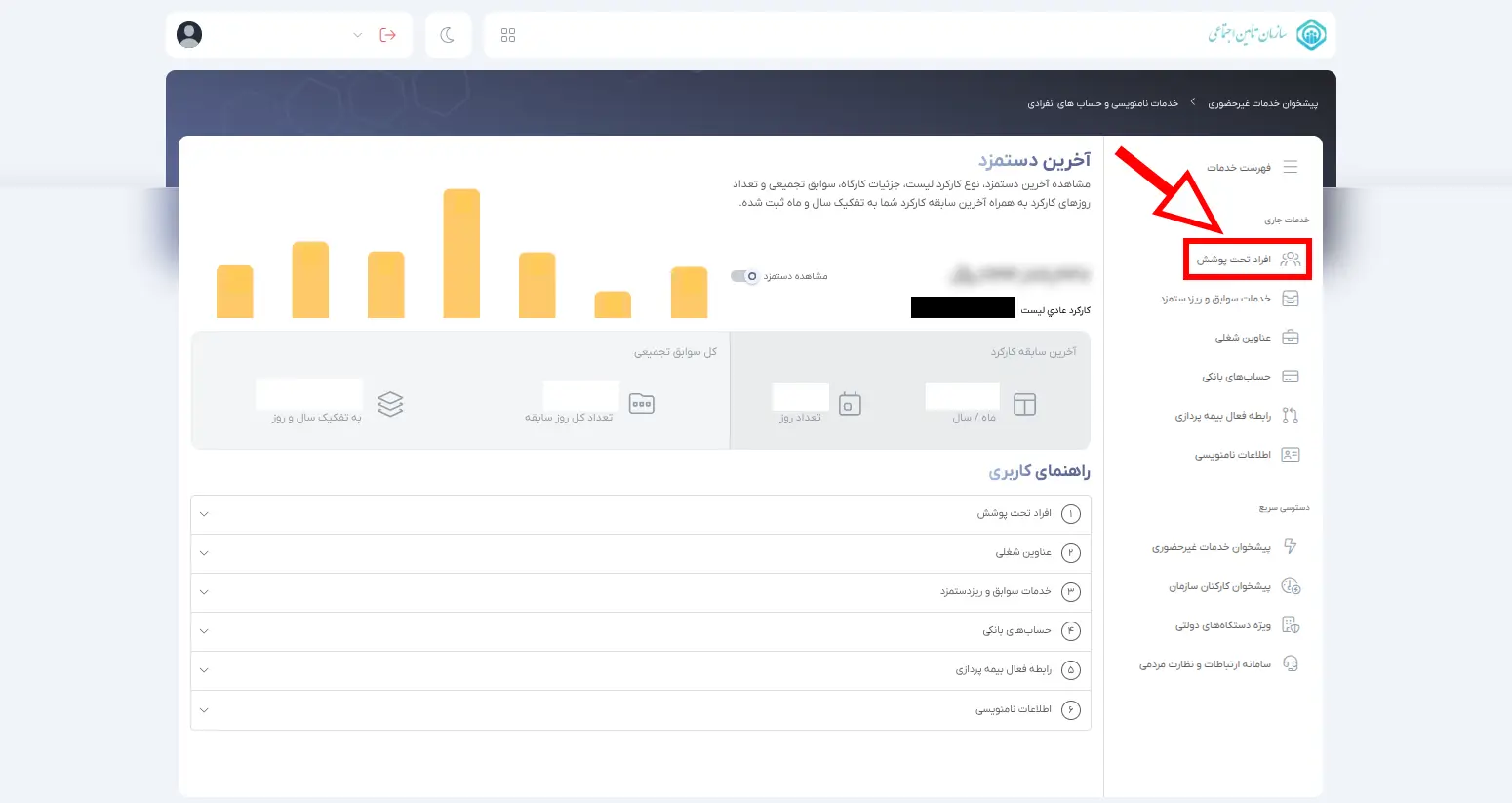Expand the اطلاعات نامنویسی guide row
1512x803 pixels.
tap(641, 709)
